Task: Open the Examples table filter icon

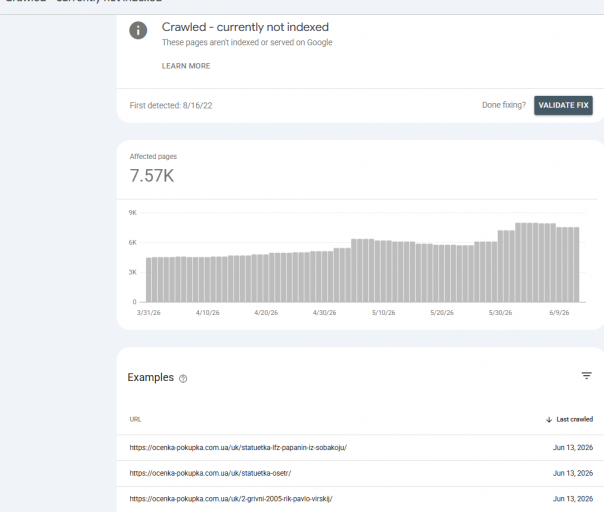Action: point(586,376)
